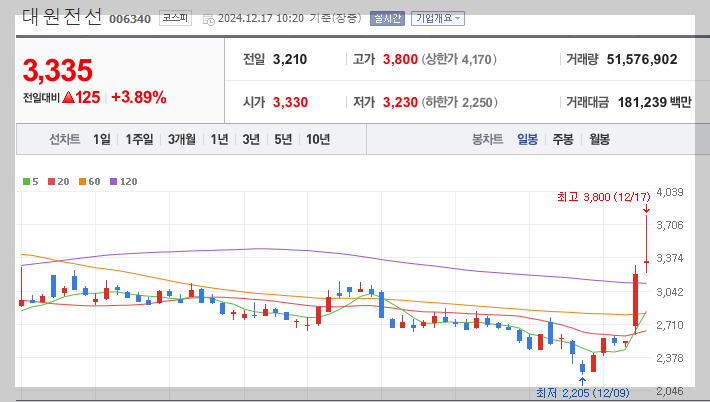Click the 최고 3,800 (12/17) chart label
710x402 pixels.
[x=604, y=197]
